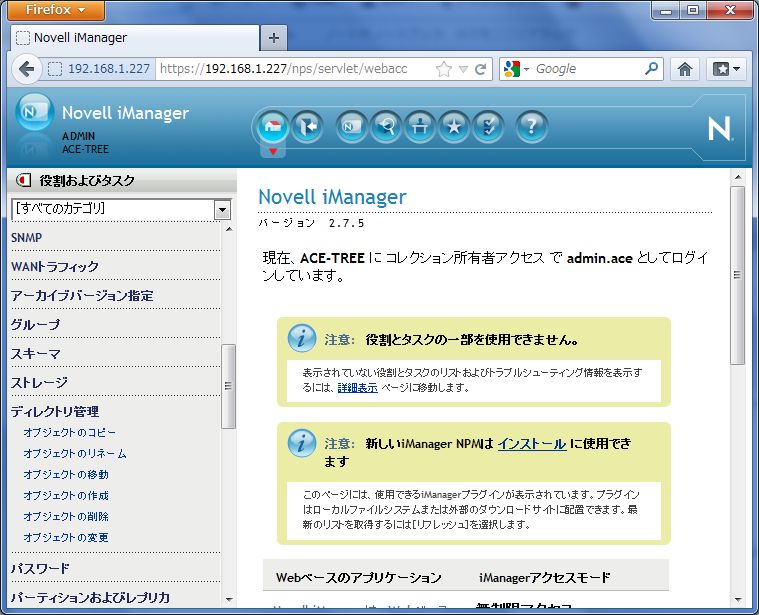This screenshot has width=759, height=615.
Task: Open the Google search engine selector
Action: click(x=516, y=69)
